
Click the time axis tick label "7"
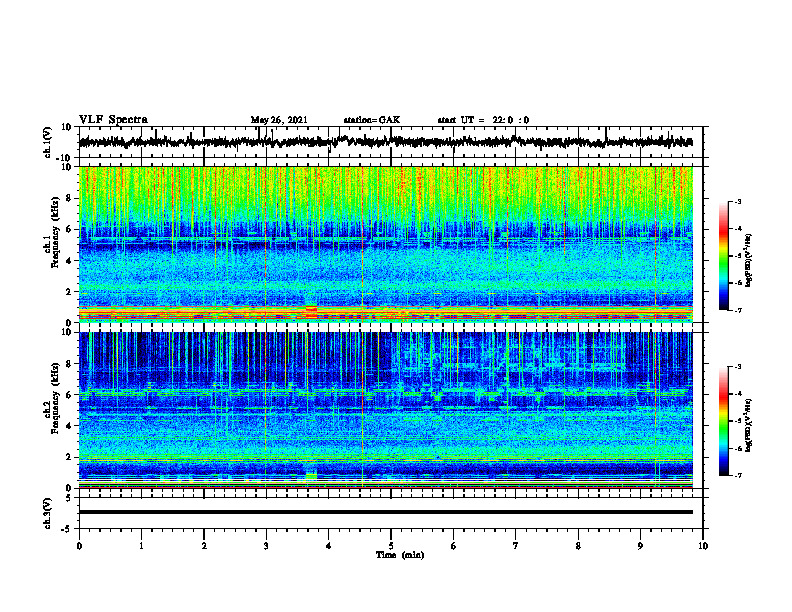pyautogui.click(x=516, y=546)
